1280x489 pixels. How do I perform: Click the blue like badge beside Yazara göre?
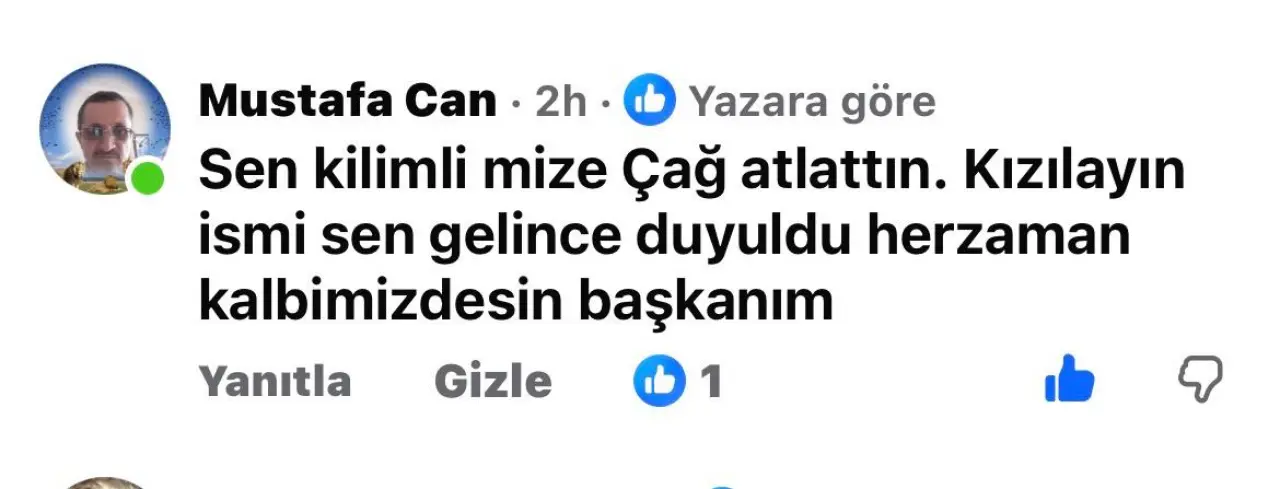650,101
